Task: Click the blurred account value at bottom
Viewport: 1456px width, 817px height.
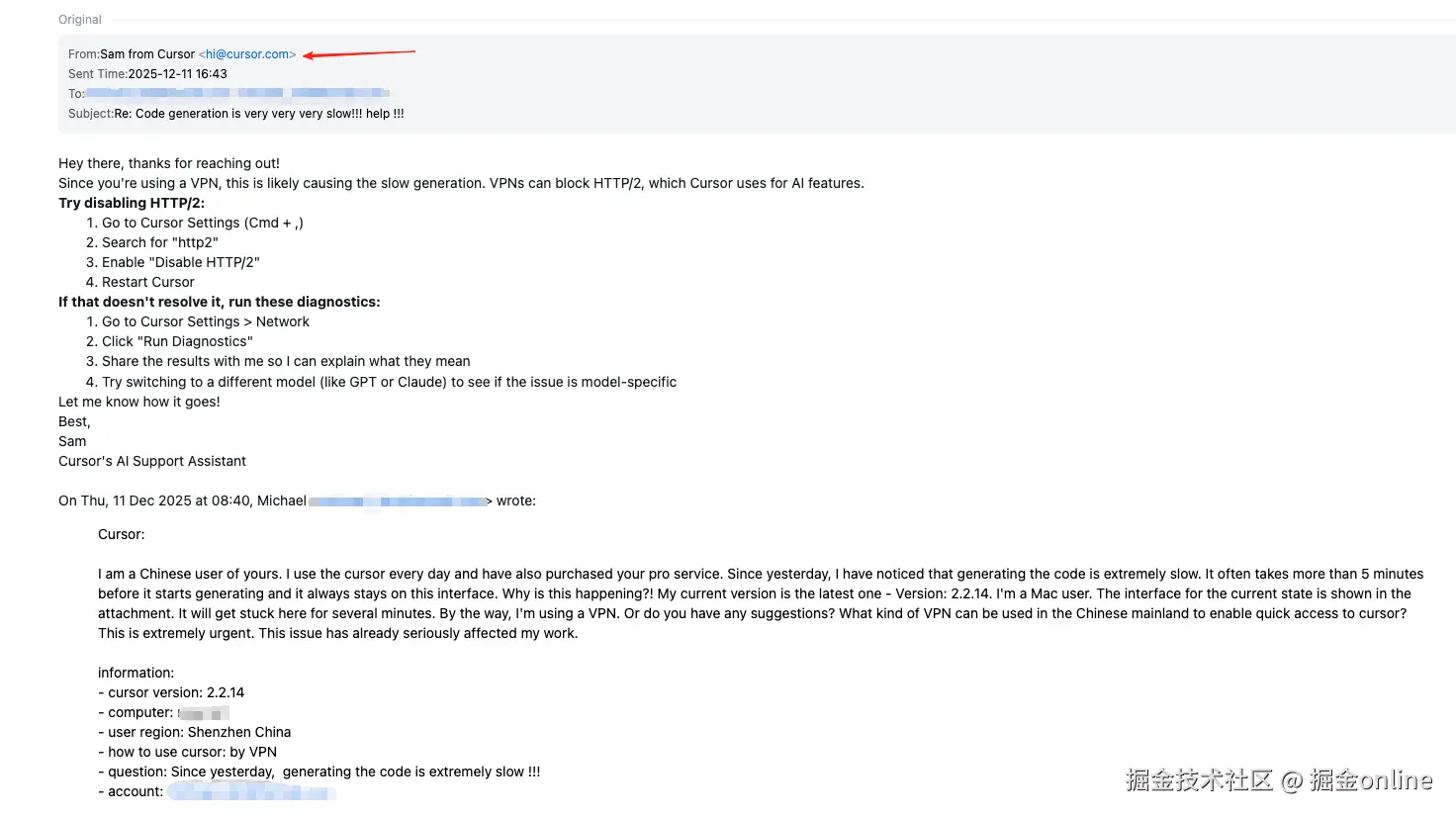Action: (251, 792)
